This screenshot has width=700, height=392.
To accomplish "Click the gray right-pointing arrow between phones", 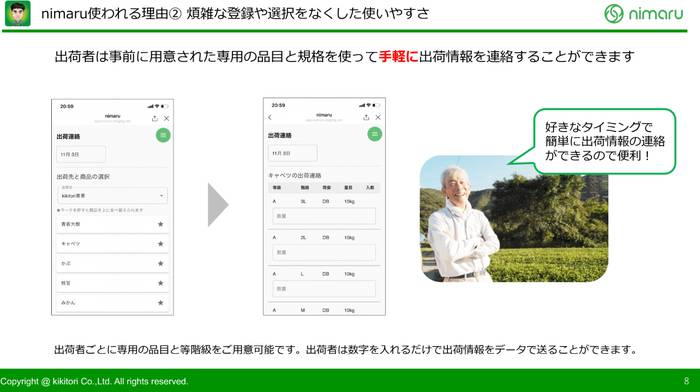I will 218,205.
